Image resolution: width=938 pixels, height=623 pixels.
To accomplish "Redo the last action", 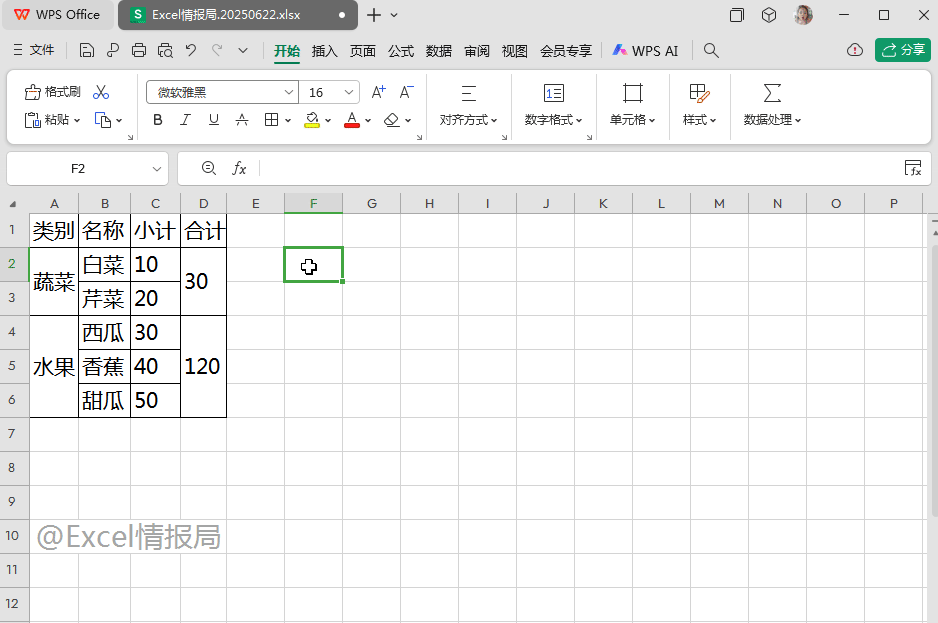I will click(217, 50).
